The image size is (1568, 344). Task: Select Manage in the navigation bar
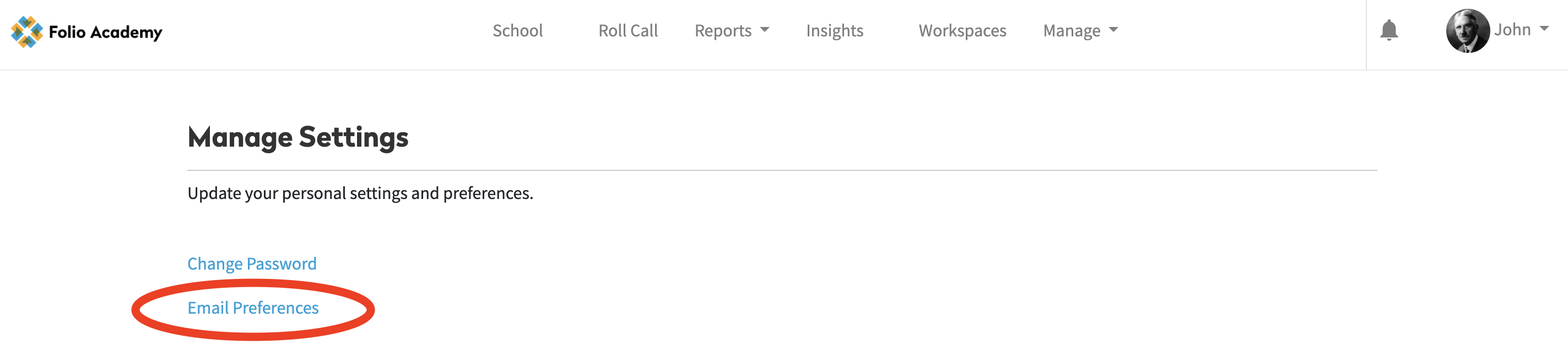(x=1073, y=30)
